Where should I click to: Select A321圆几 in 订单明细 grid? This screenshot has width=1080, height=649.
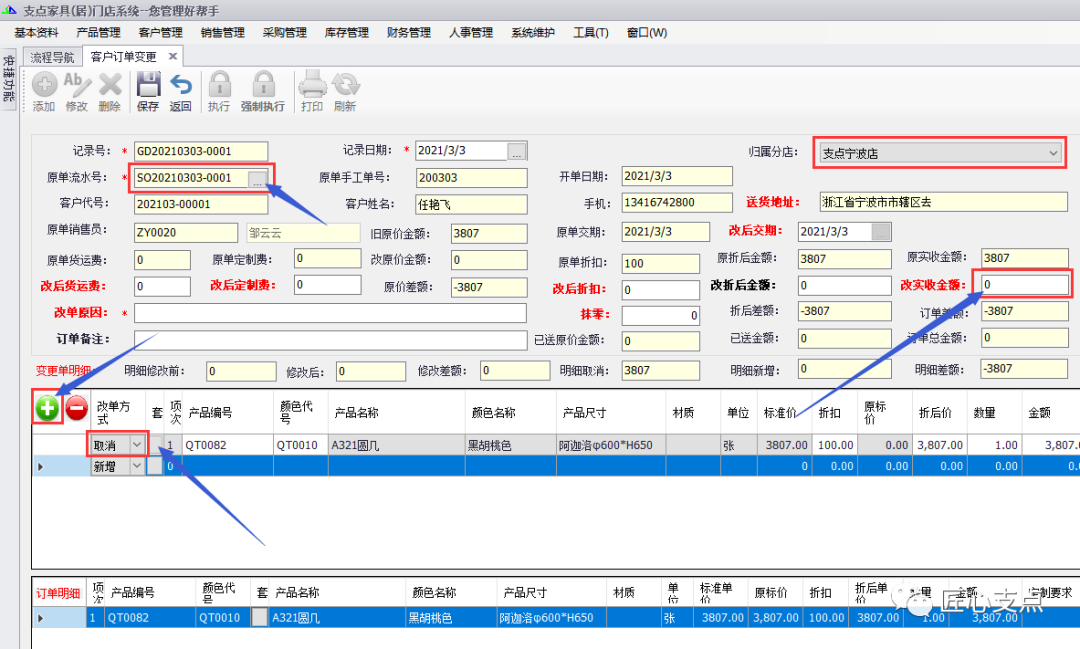coord(338,618)
